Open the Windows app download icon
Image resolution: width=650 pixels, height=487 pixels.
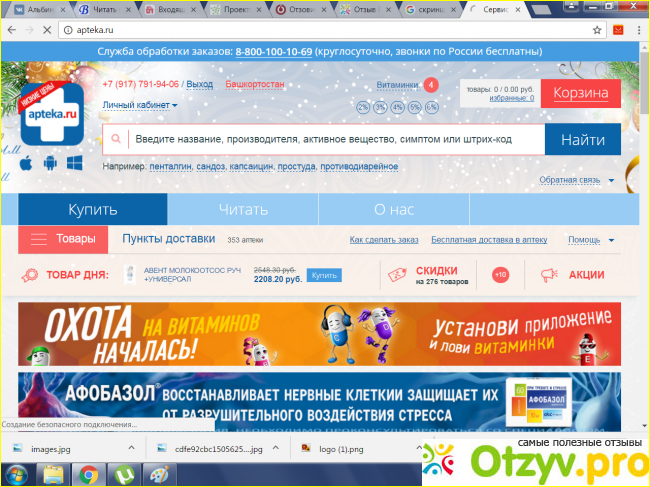[74, 162]
